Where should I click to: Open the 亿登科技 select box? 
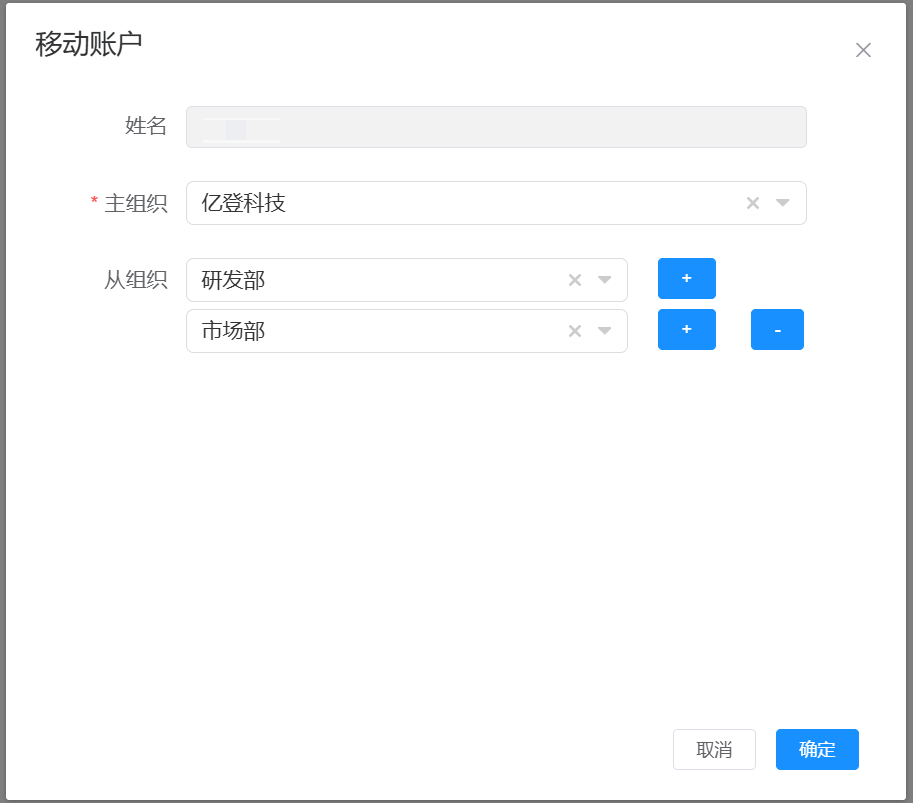click(460, 203)
